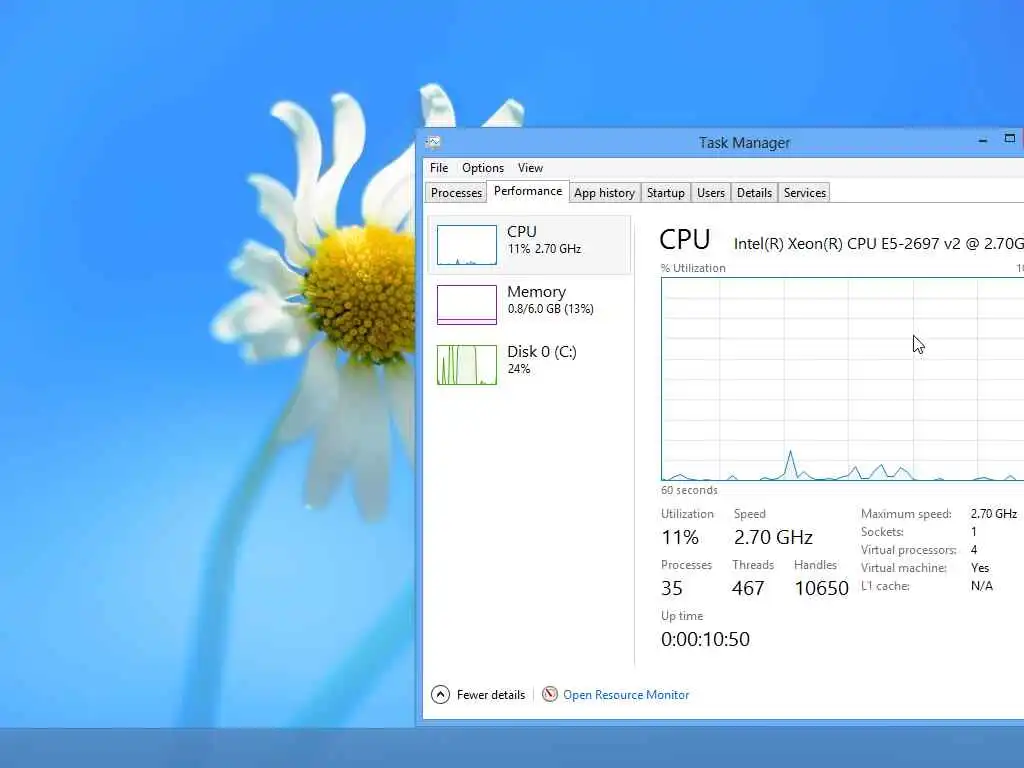
Task: Open the File menu
Action: tap(439, 168)
